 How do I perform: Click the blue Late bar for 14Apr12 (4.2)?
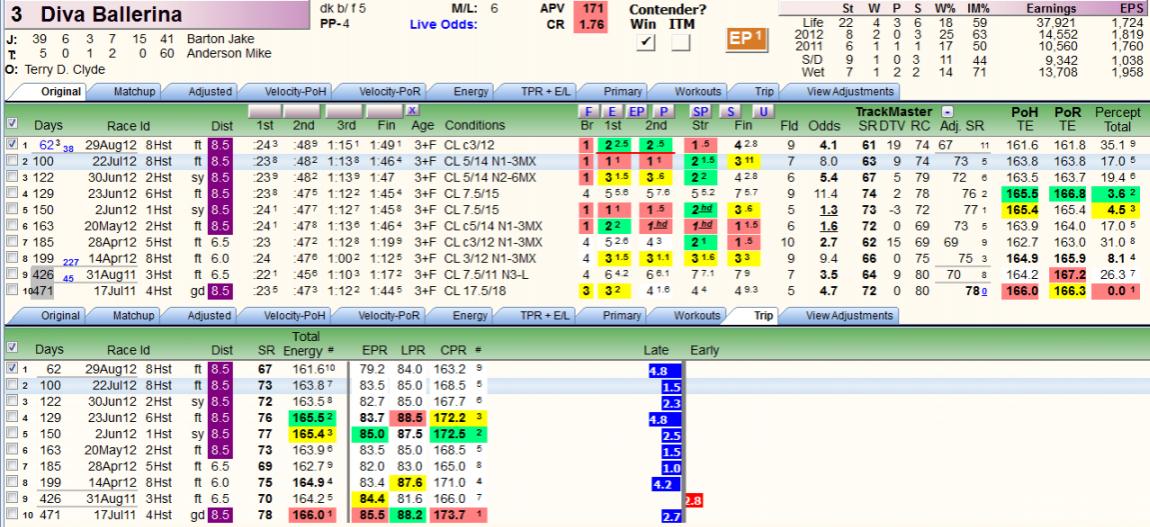point(667,484)
